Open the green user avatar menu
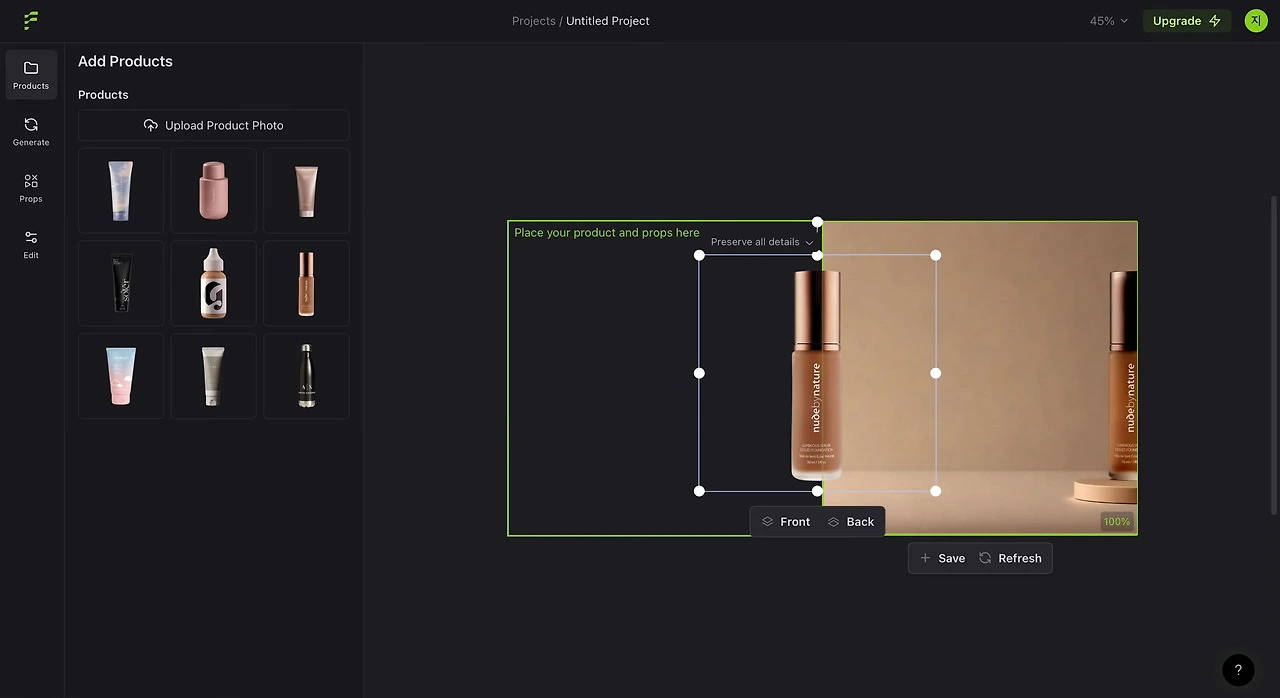 [x=1256, y=20]
